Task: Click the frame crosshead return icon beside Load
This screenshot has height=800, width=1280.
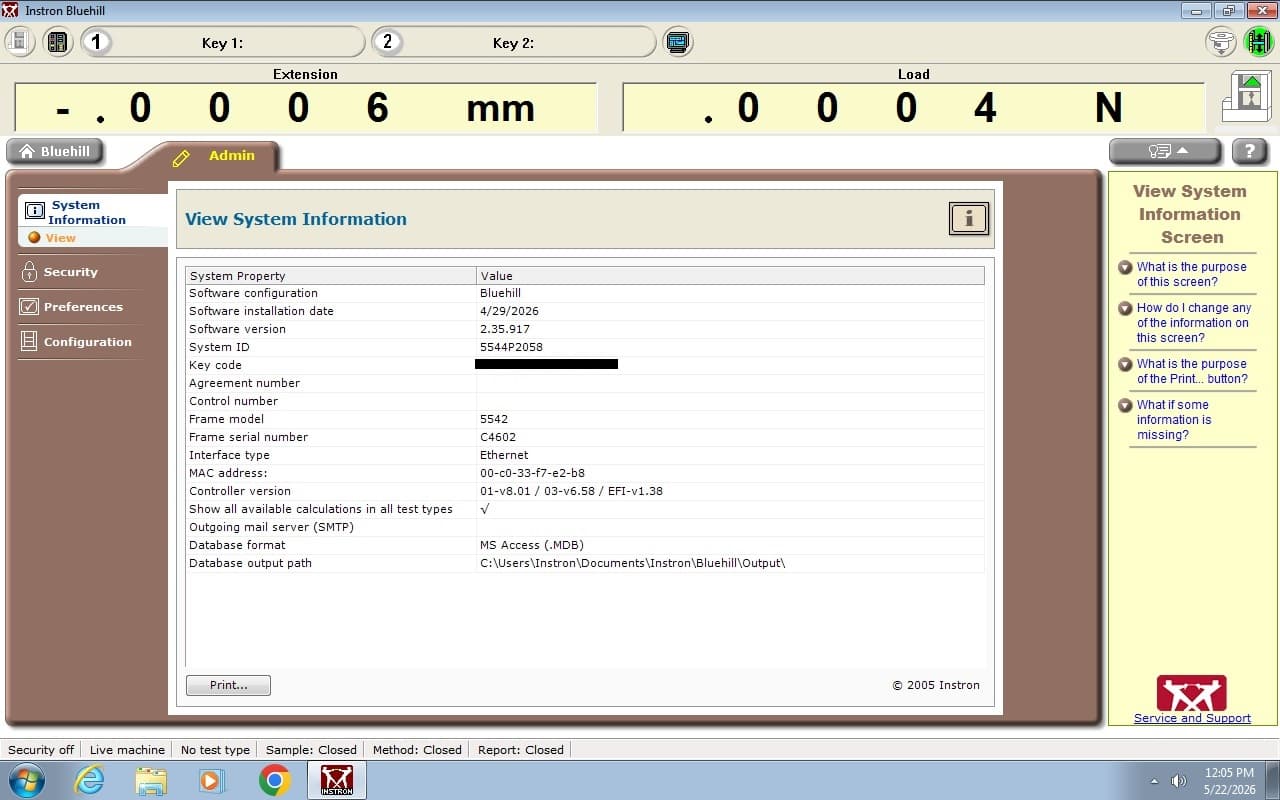Action: point(1247,97)
